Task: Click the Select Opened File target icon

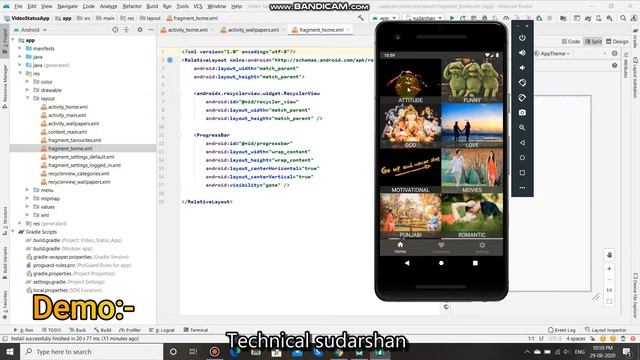Action: pos(115,30)
